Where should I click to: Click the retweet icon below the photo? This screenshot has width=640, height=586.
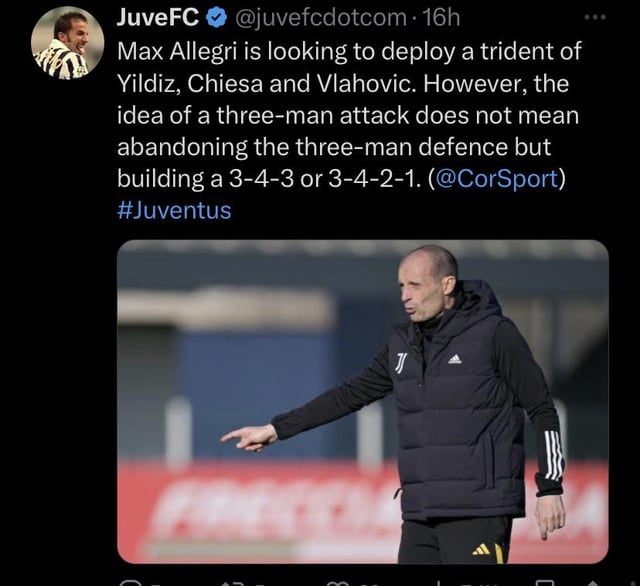(231, 583)
